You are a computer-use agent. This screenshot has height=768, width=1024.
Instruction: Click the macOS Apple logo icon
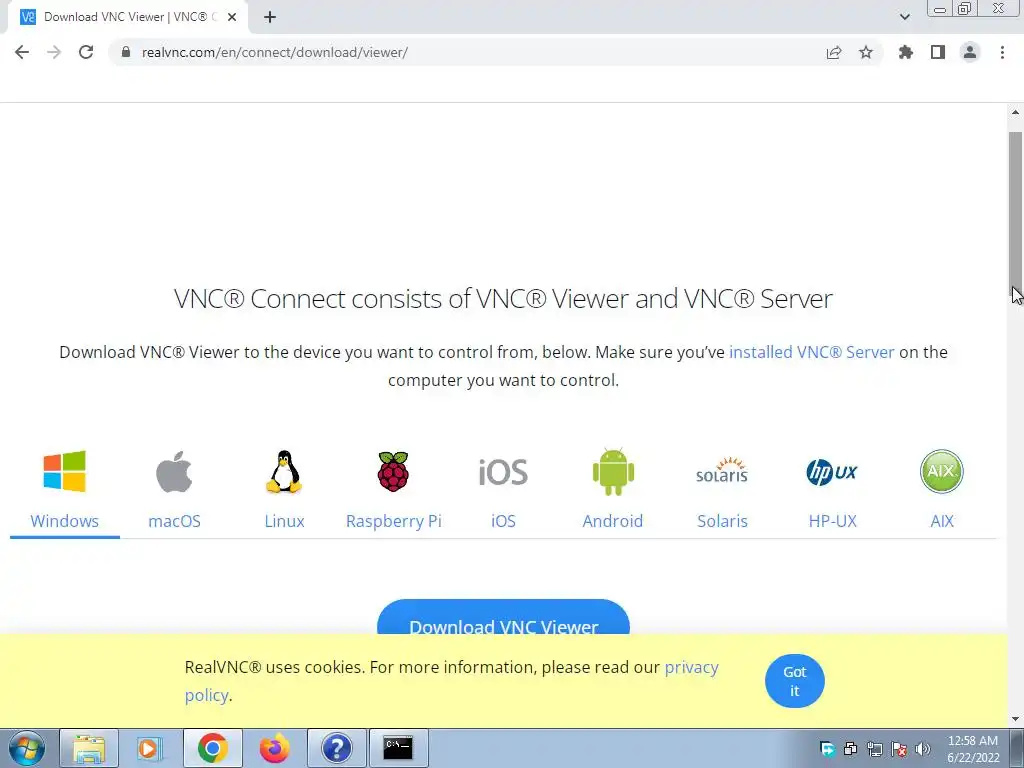coord(174,471)
